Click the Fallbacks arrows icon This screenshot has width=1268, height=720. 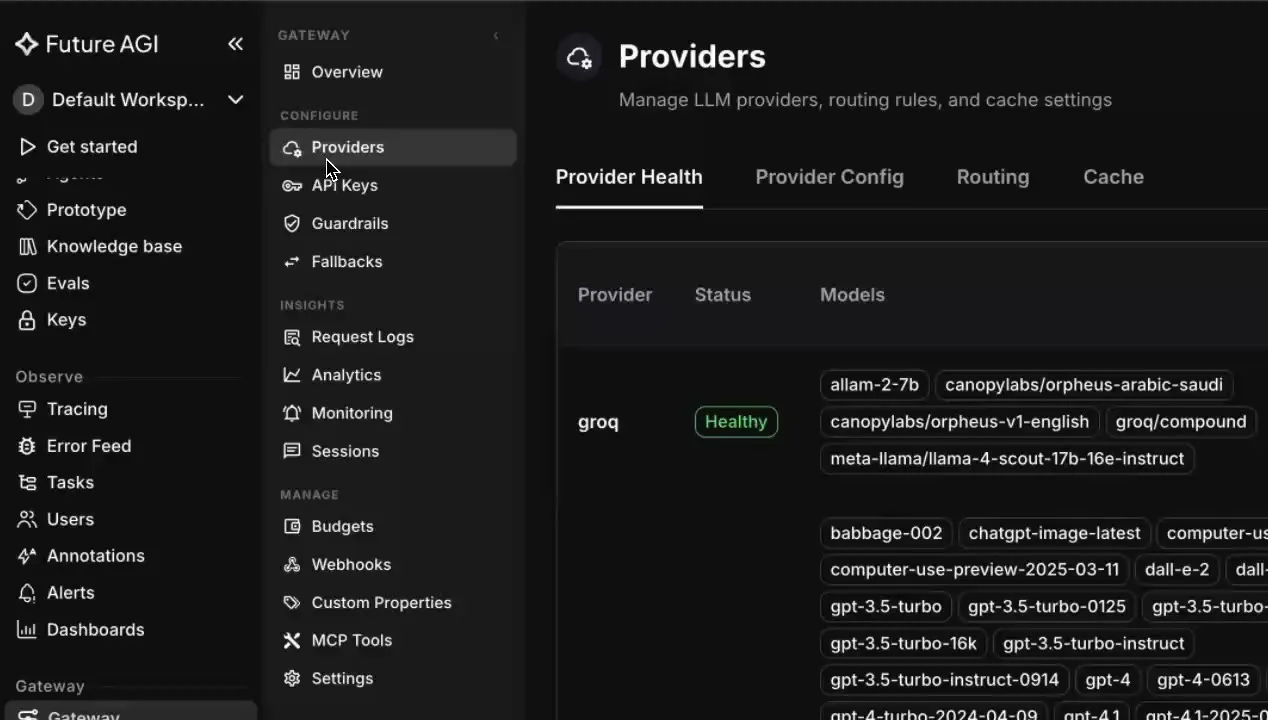(x=292, y=262)
